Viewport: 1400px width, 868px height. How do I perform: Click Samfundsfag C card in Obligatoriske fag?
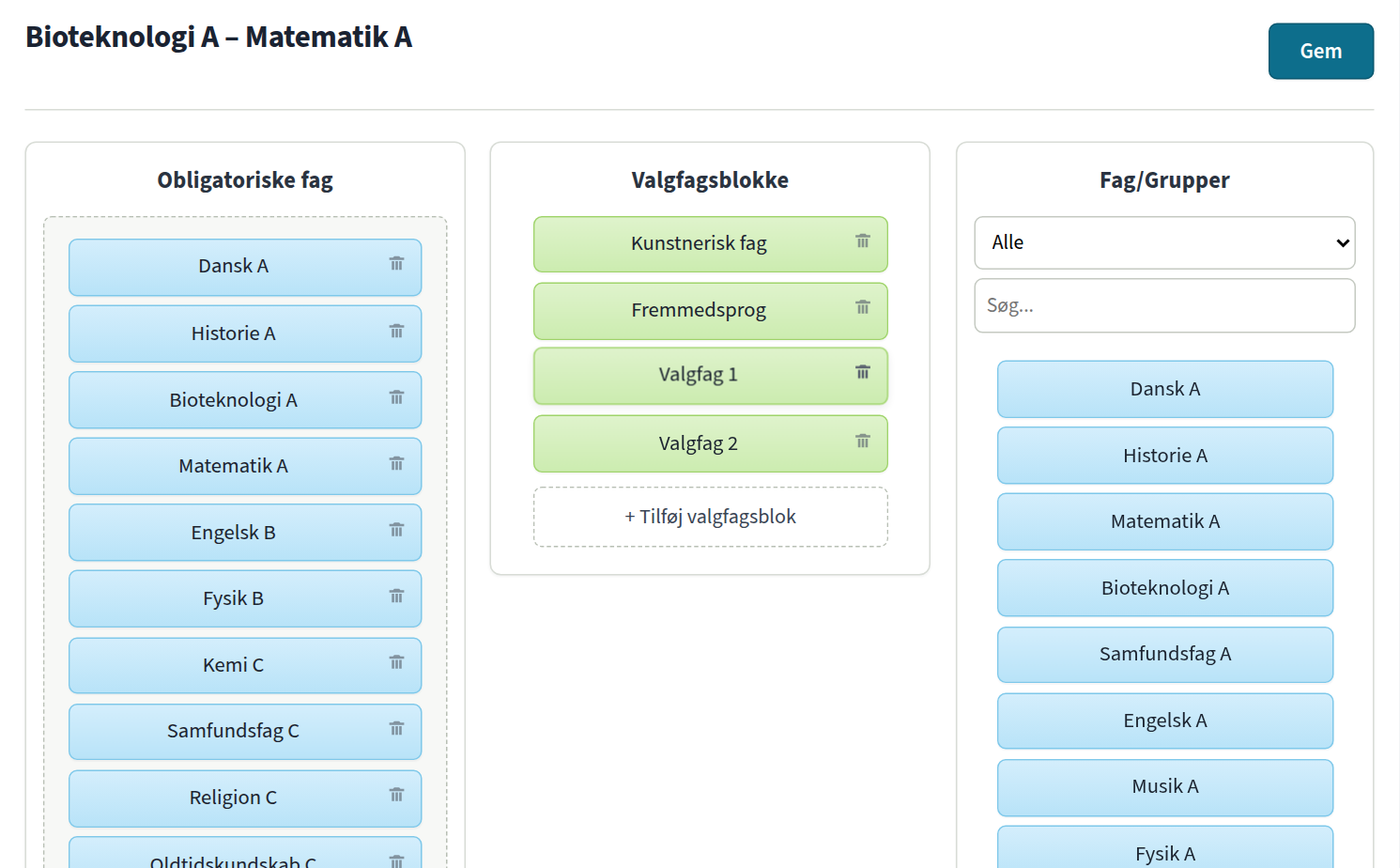tap(245, 731)
